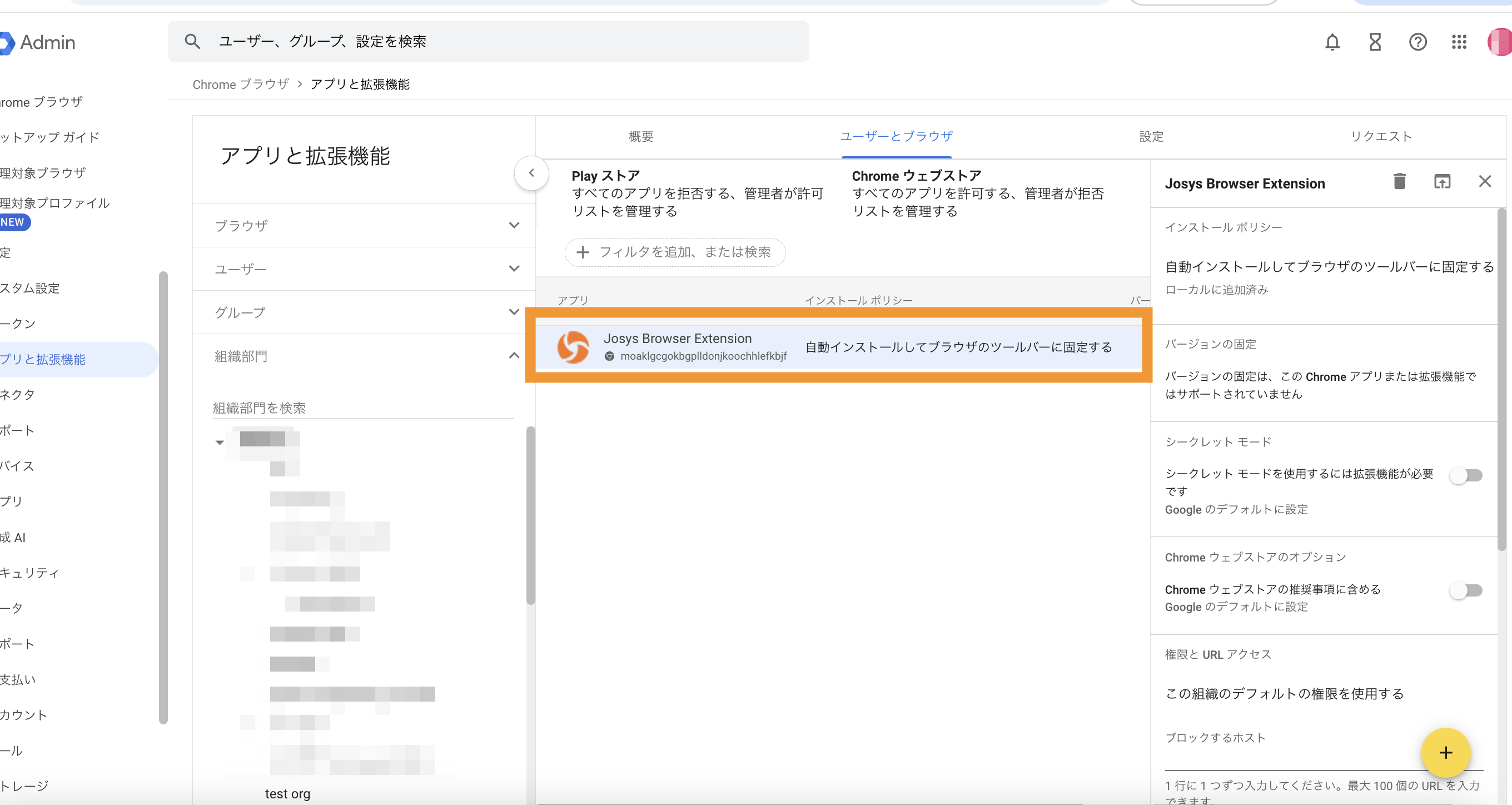Image resolution: width=1512 pixels, height=805 pixels.
Task: Click the 組織部門を検索 input field
Action: (362, 408)
